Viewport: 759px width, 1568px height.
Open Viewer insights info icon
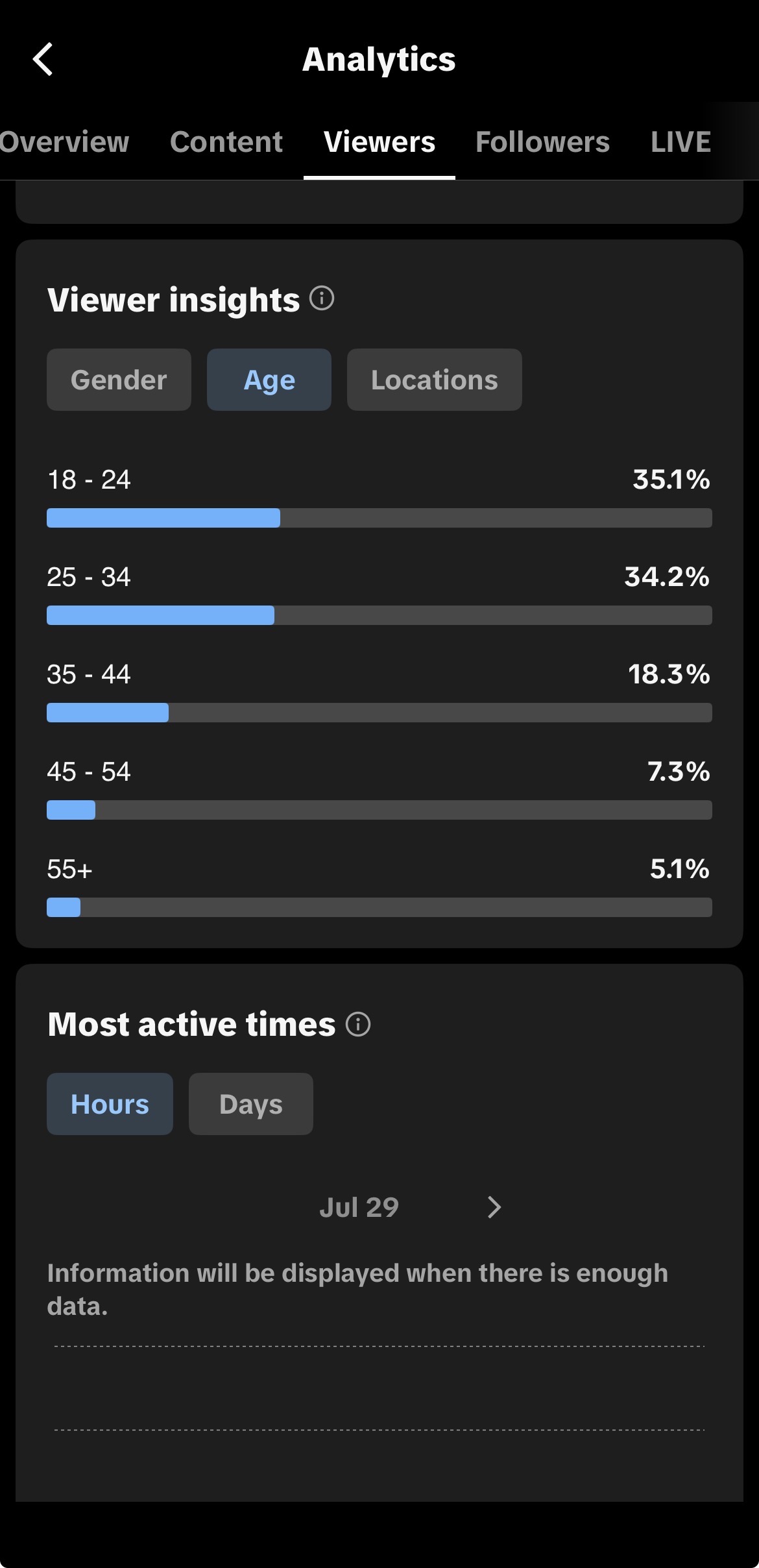pyautogui.click(x=322, y=299)
